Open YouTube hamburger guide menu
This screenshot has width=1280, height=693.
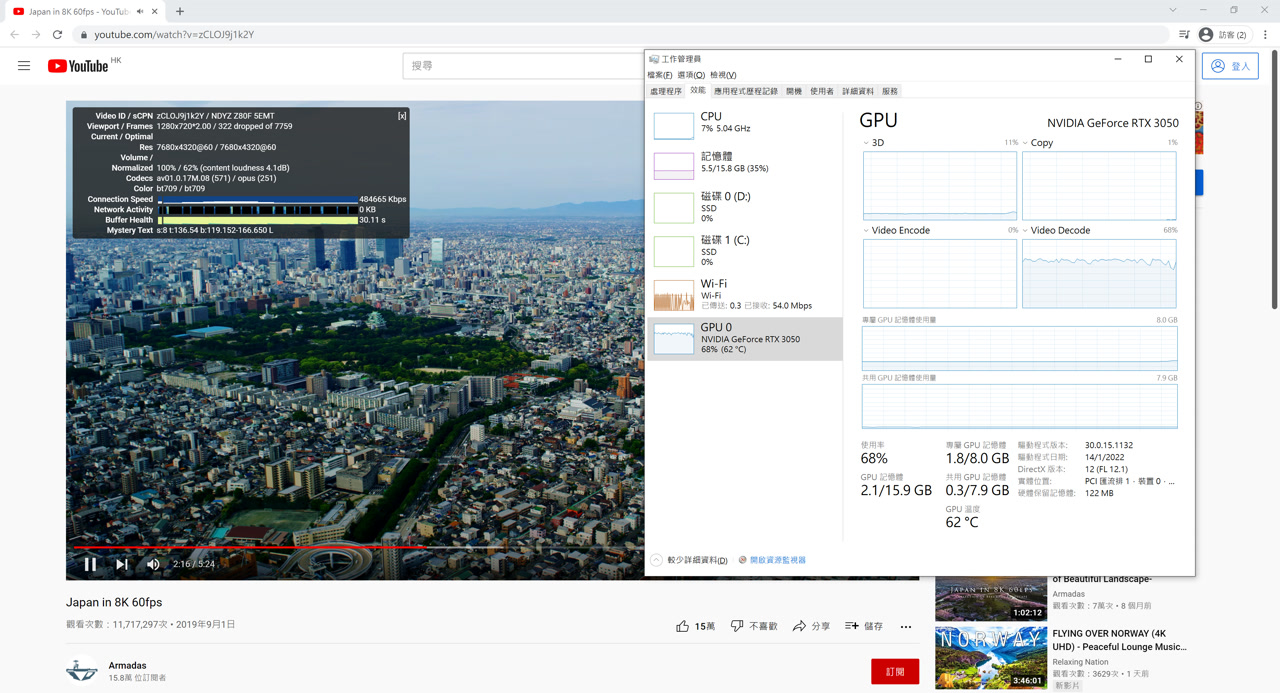point(24,66)
